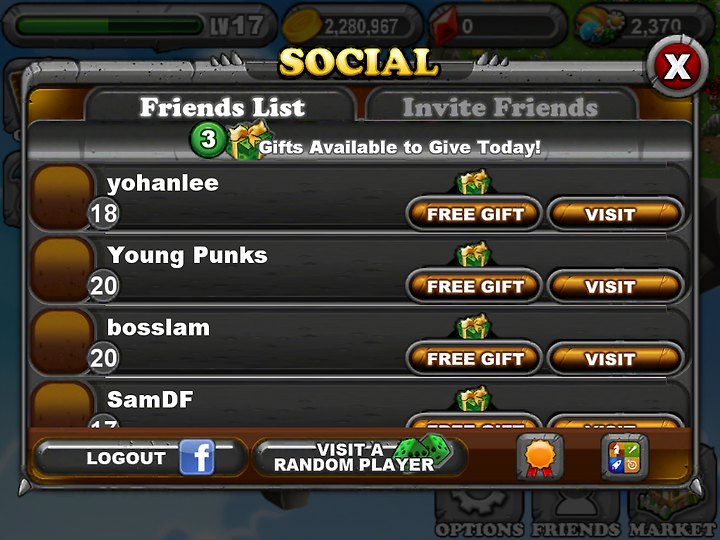The image size is (720, 540).
Task: Select yohanlee's avatar thumbnail
Action: pyautogui.click(x=62, y=197)
